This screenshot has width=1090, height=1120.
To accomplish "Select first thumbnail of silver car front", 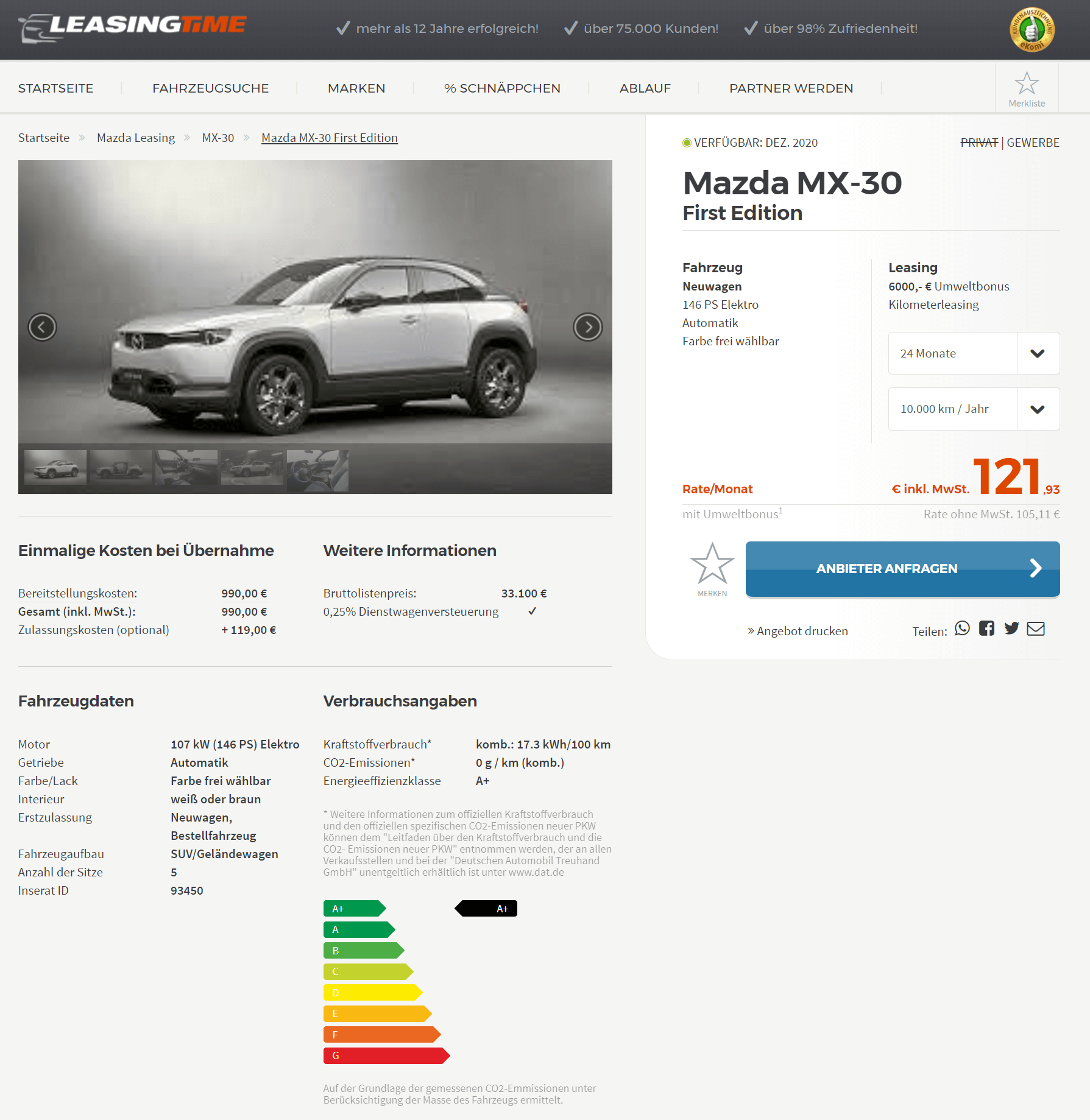I will click(55, 468).
